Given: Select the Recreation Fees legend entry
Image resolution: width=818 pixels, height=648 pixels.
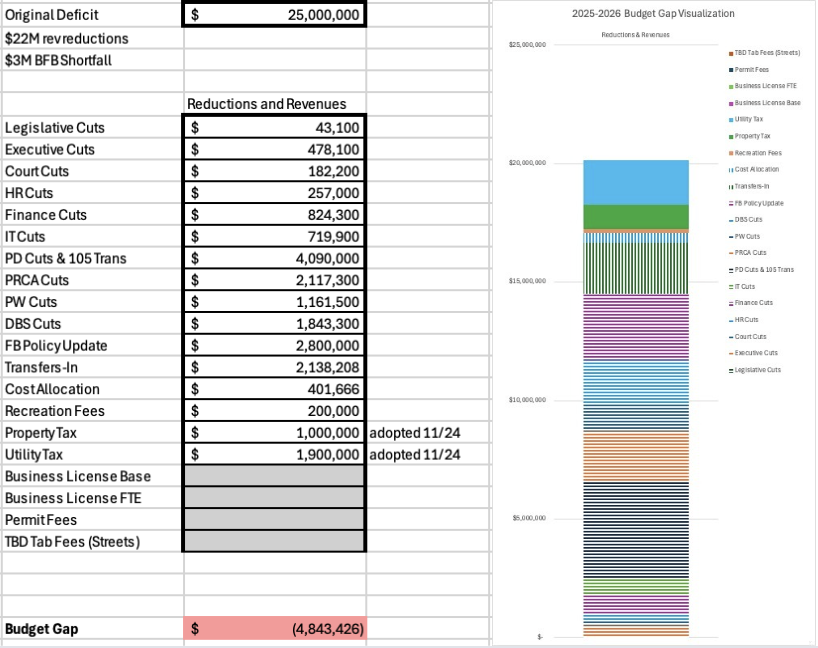Looking at the screenshot, I should point(757,153).
